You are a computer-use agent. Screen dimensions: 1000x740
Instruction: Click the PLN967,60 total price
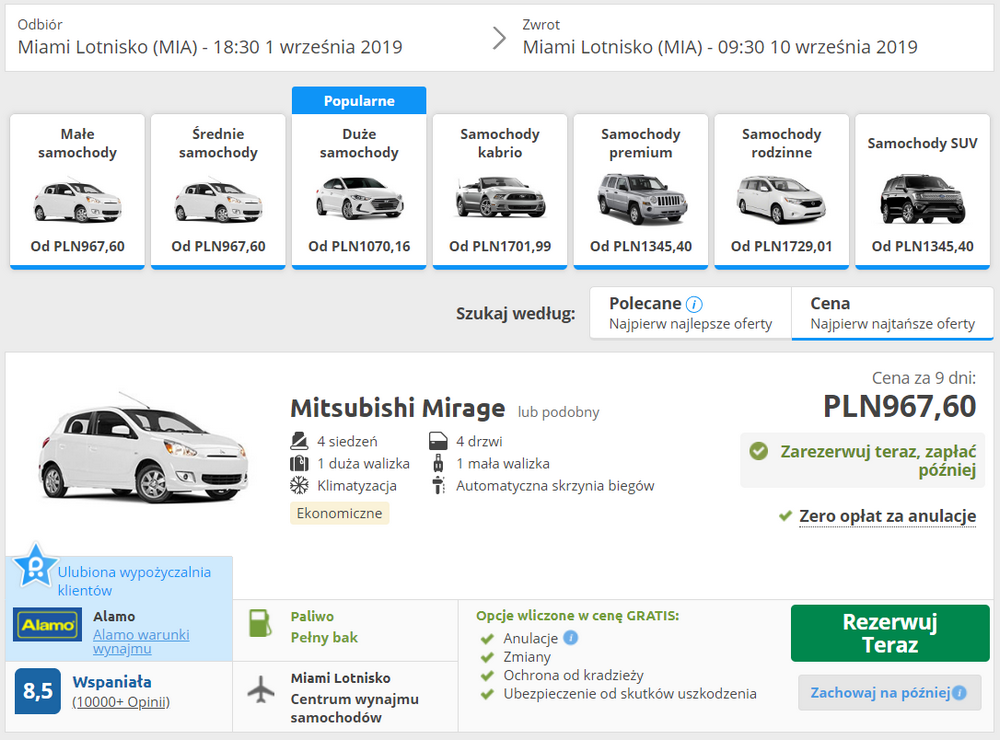[x=899, y=406]
